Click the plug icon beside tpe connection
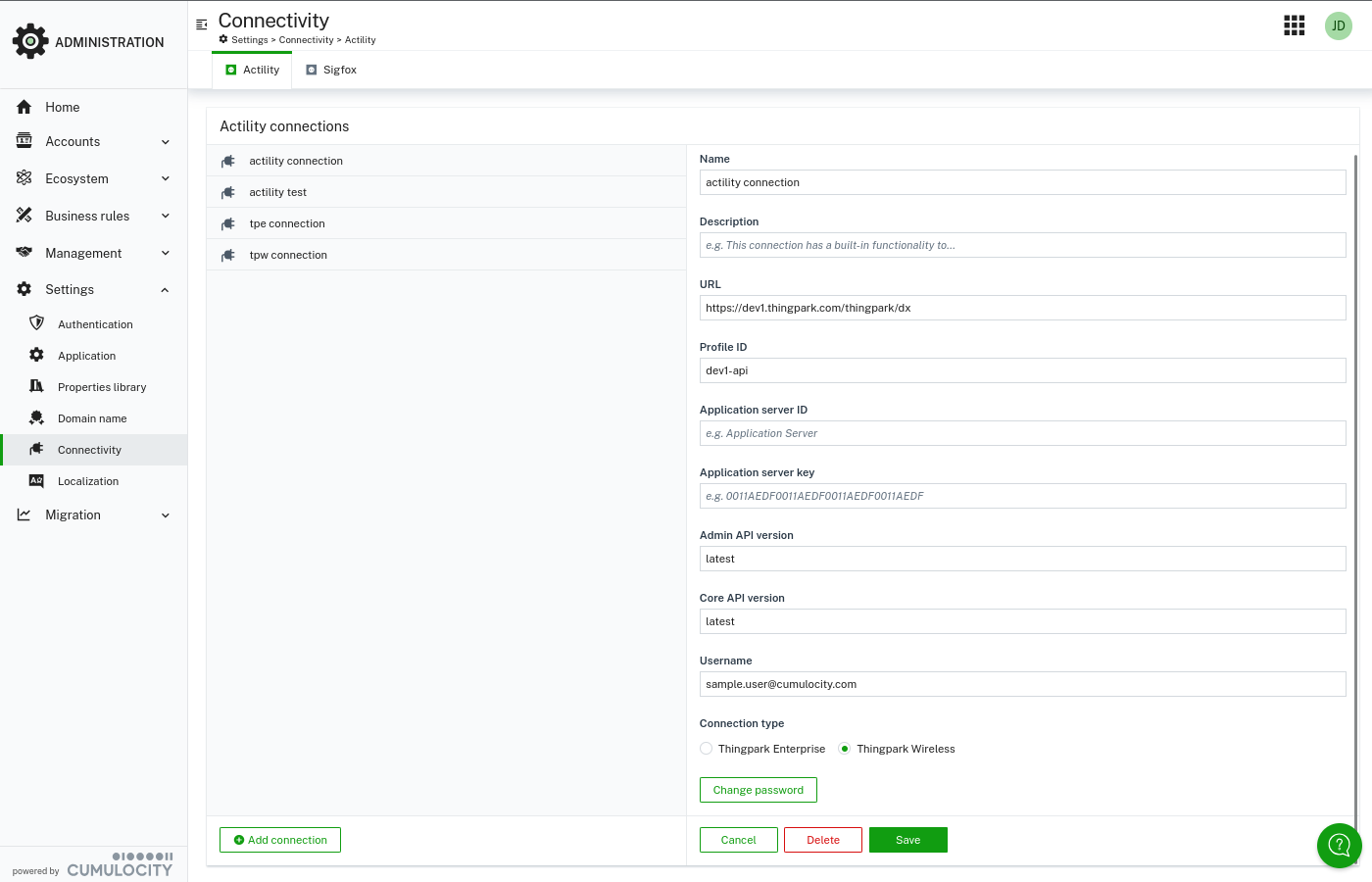Viewport: 1372px width, 882px height. [228, 223]
